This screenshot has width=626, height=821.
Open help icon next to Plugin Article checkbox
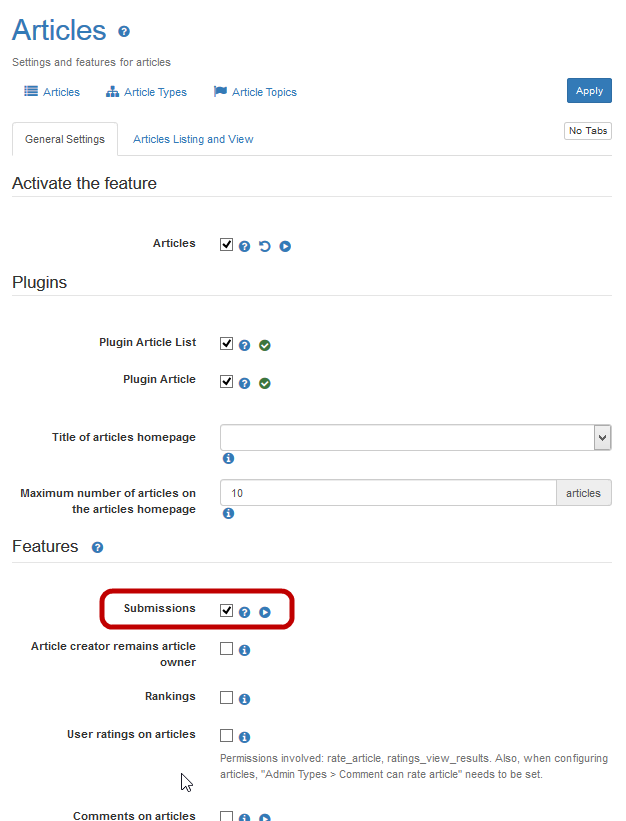tap(245, 383)
